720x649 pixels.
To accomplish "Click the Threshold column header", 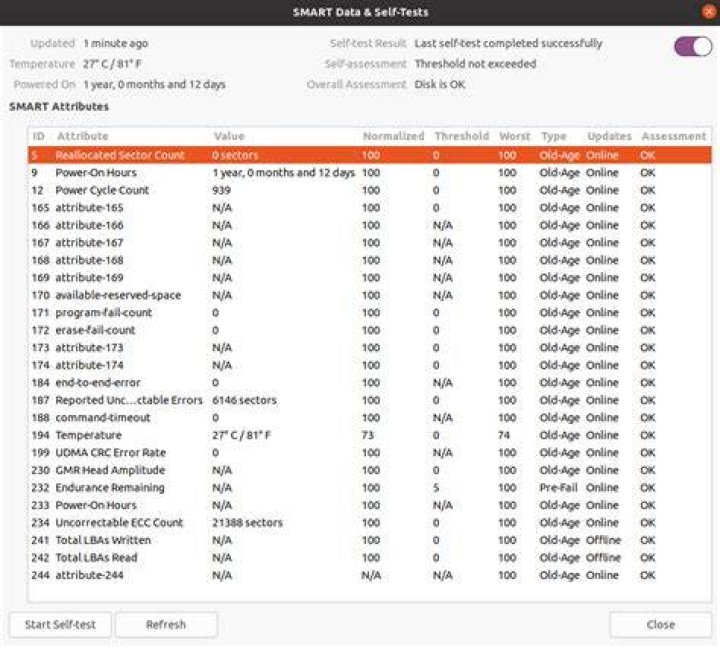I will (461, 136).
